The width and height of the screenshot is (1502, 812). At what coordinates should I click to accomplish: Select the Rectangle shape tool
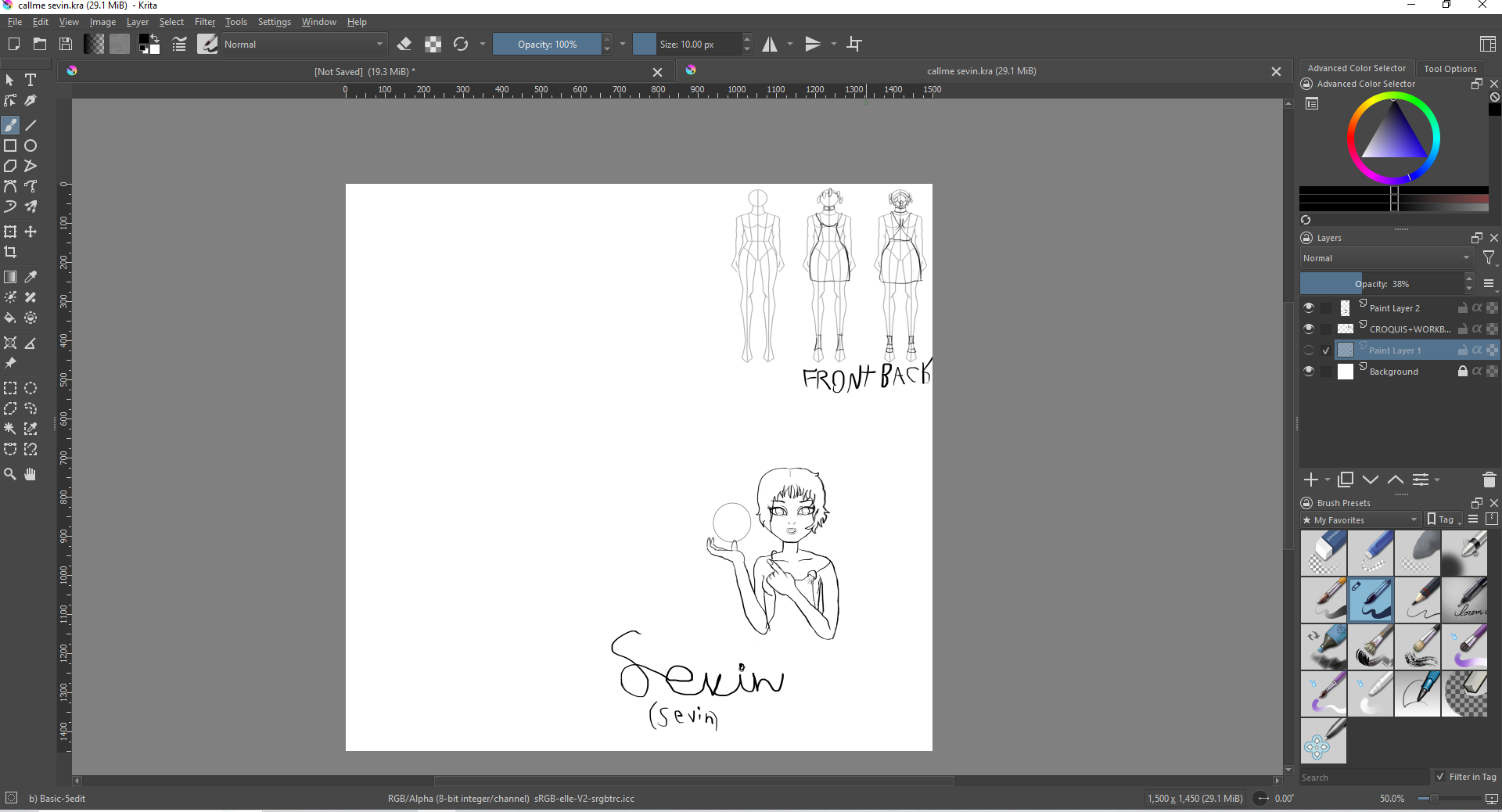[10, 146]
